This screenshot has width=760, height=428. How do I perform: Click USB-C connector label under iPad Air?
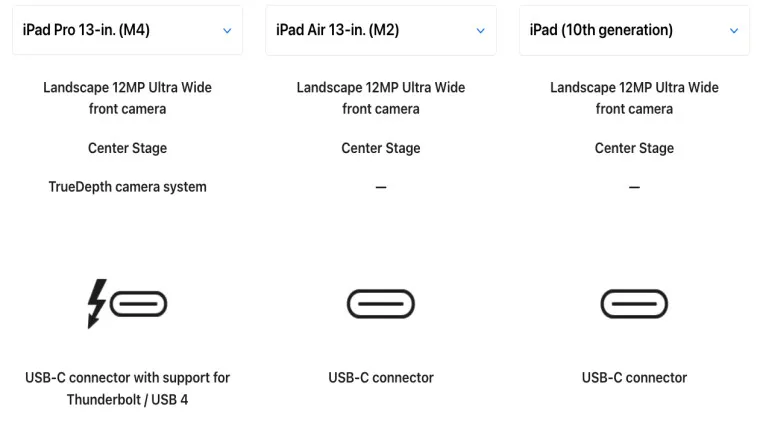coord(381,378)
